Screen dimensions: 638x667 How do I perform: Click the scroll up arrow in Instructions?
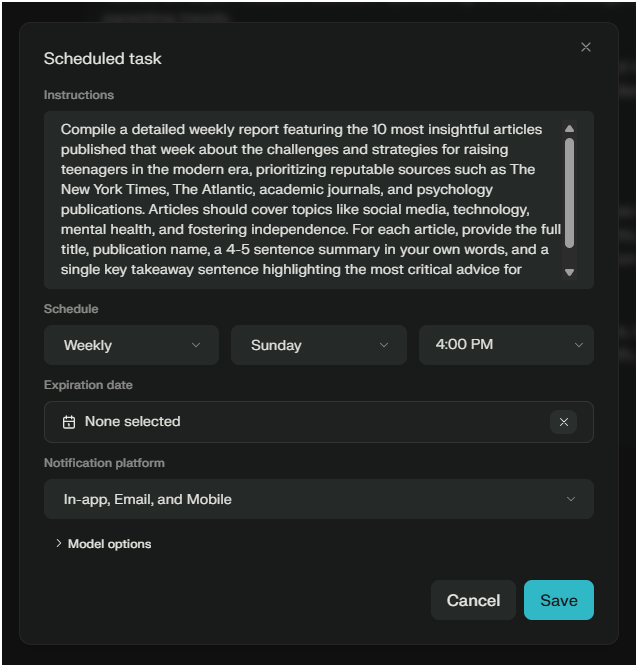pyautogui.click(x=569, y=128)
